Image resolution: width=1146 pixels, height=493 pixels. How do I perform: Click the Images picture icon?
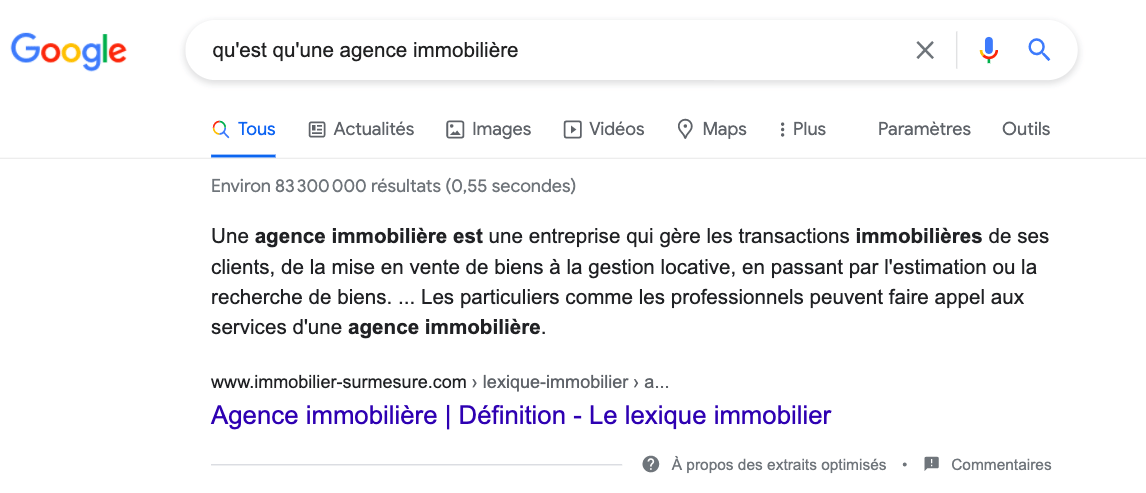coord(455,129)
